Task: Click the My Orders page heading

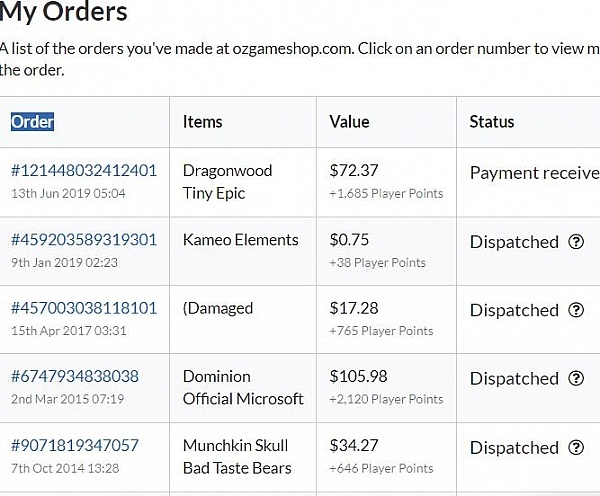Action: [x=64, y=14]
